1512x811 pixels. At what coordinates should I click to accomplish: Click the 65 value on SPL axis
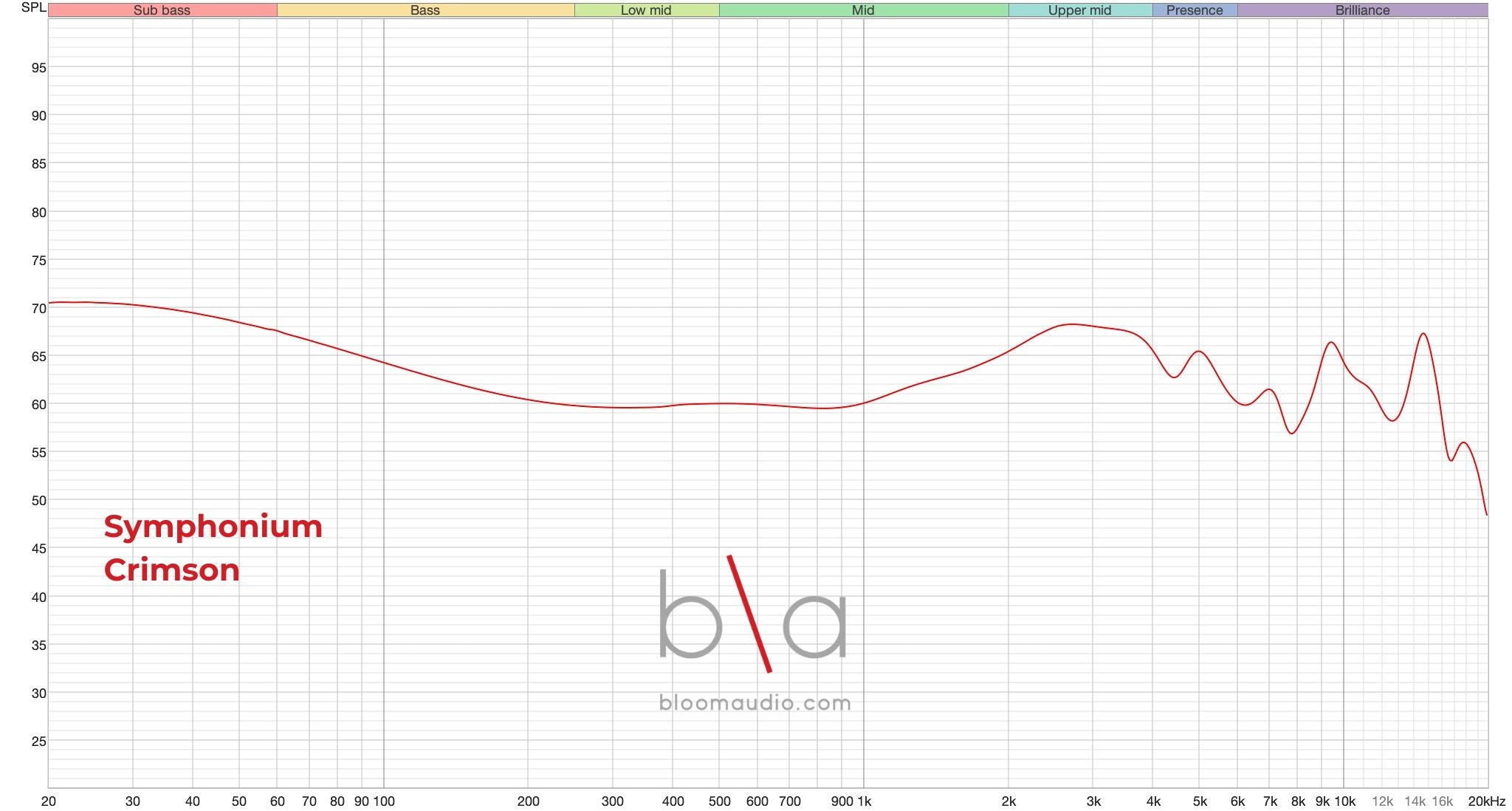tap(38, 357)
